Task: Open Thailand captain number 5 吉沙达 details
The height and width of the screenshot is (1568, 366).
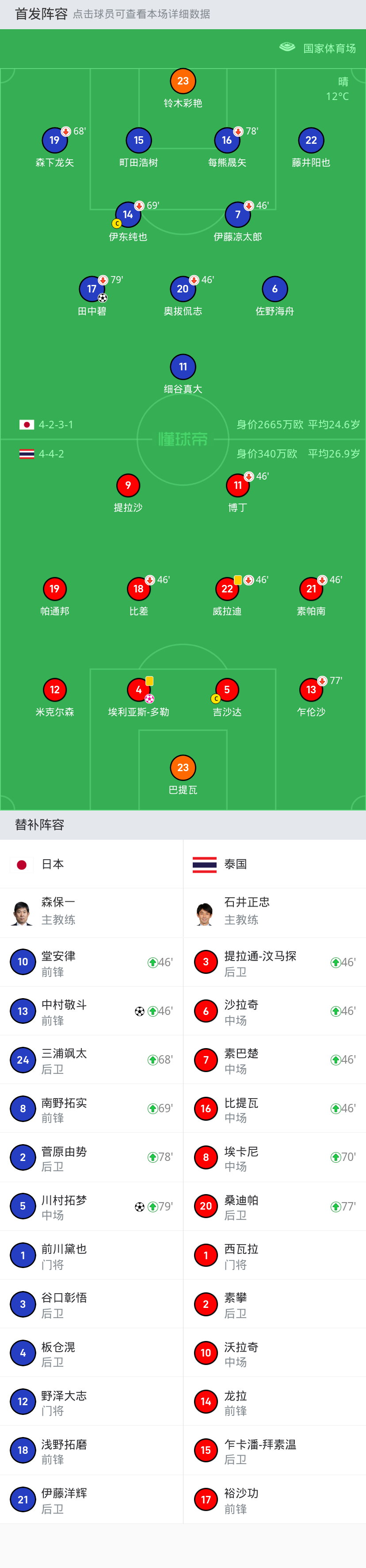Action: tap(227, 690)
